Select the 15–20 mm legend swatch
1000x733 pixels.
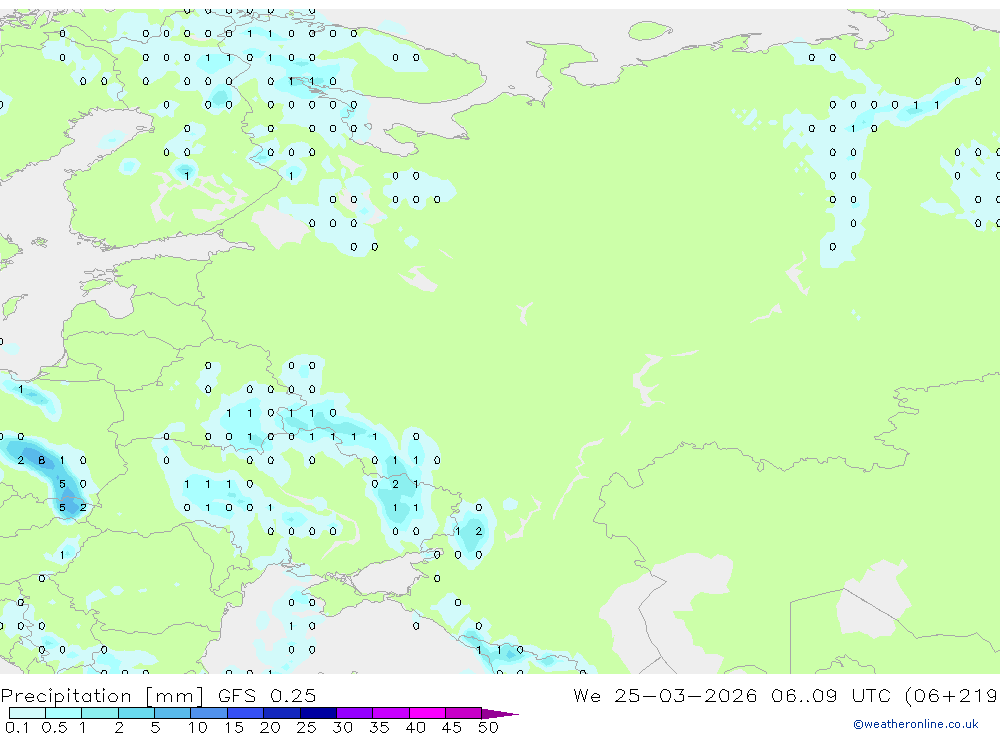point(246,713)
